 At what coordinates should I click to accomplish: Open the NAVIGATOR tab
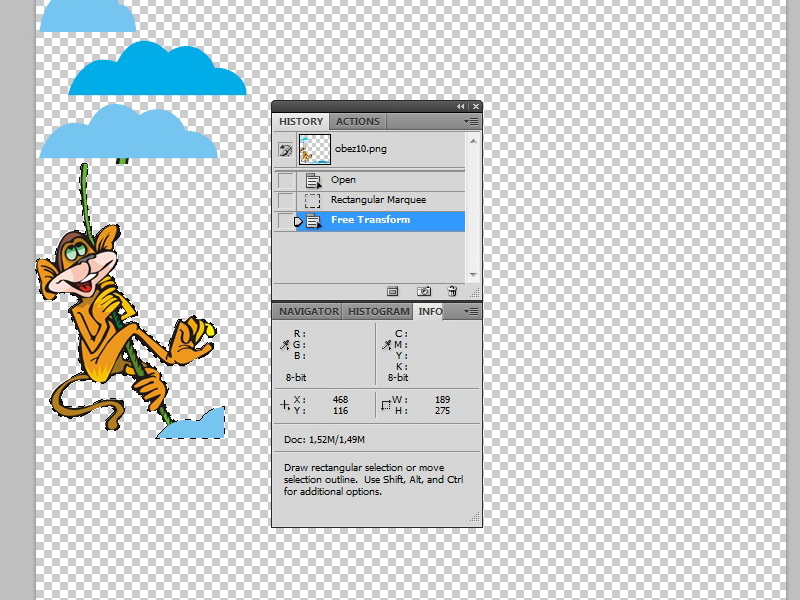pos(308,311)
